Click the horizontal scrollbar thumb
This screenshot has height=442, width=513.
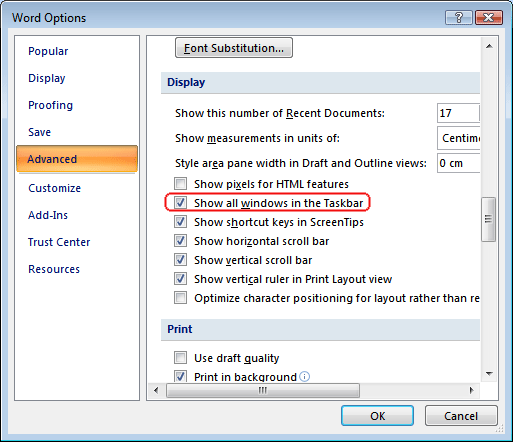[263, 390]
